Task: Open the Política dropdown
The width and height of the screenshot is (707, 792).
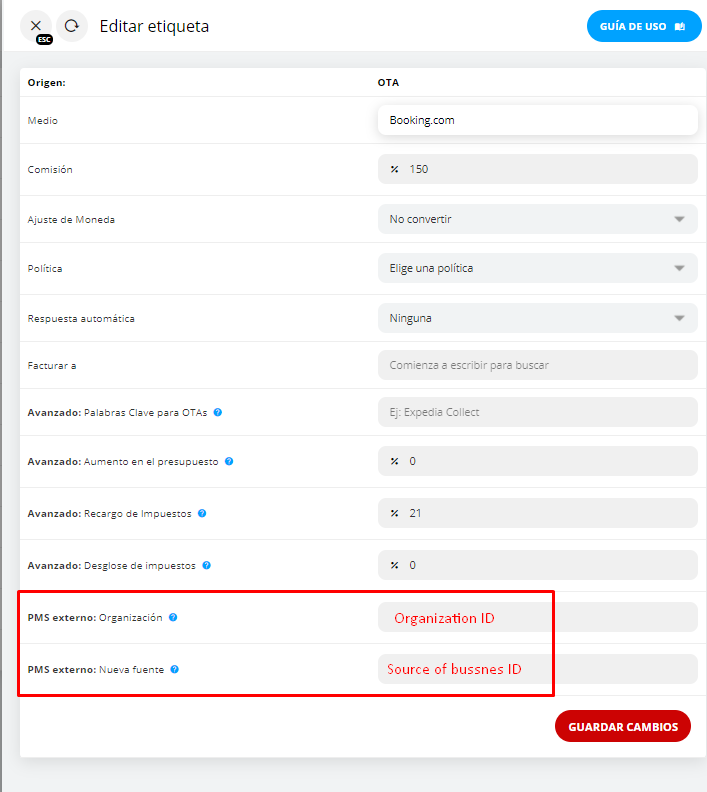Action: tap(537, 268)
